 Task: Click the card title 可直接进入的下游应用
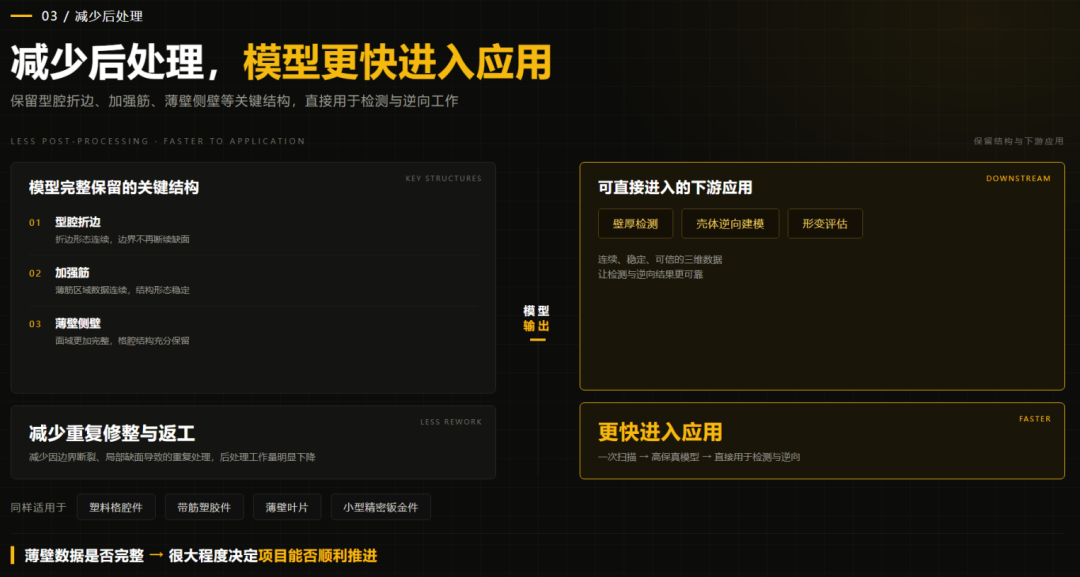[x=675, y=187]
